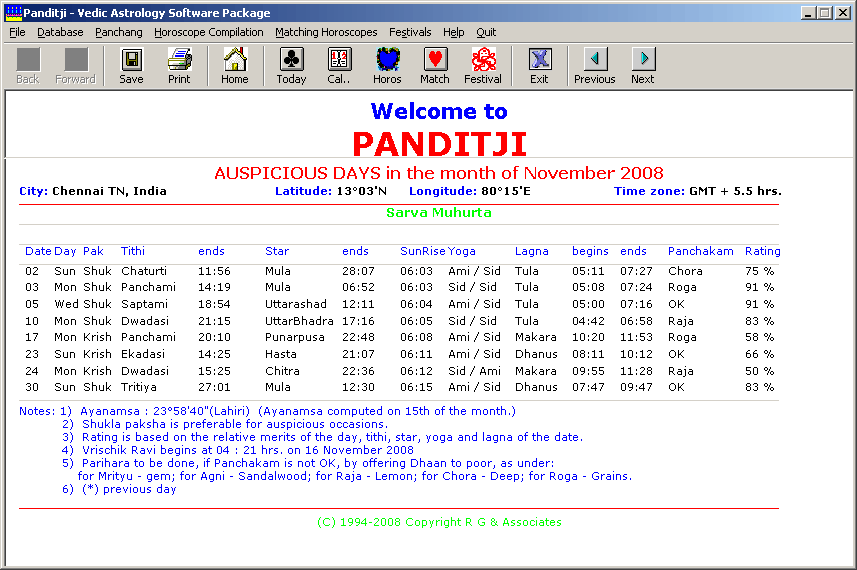857x570 pixels.
Task: Click 'Sid / Ami' yoga cell
Action: pyautogui.click(x=474, y=371)
